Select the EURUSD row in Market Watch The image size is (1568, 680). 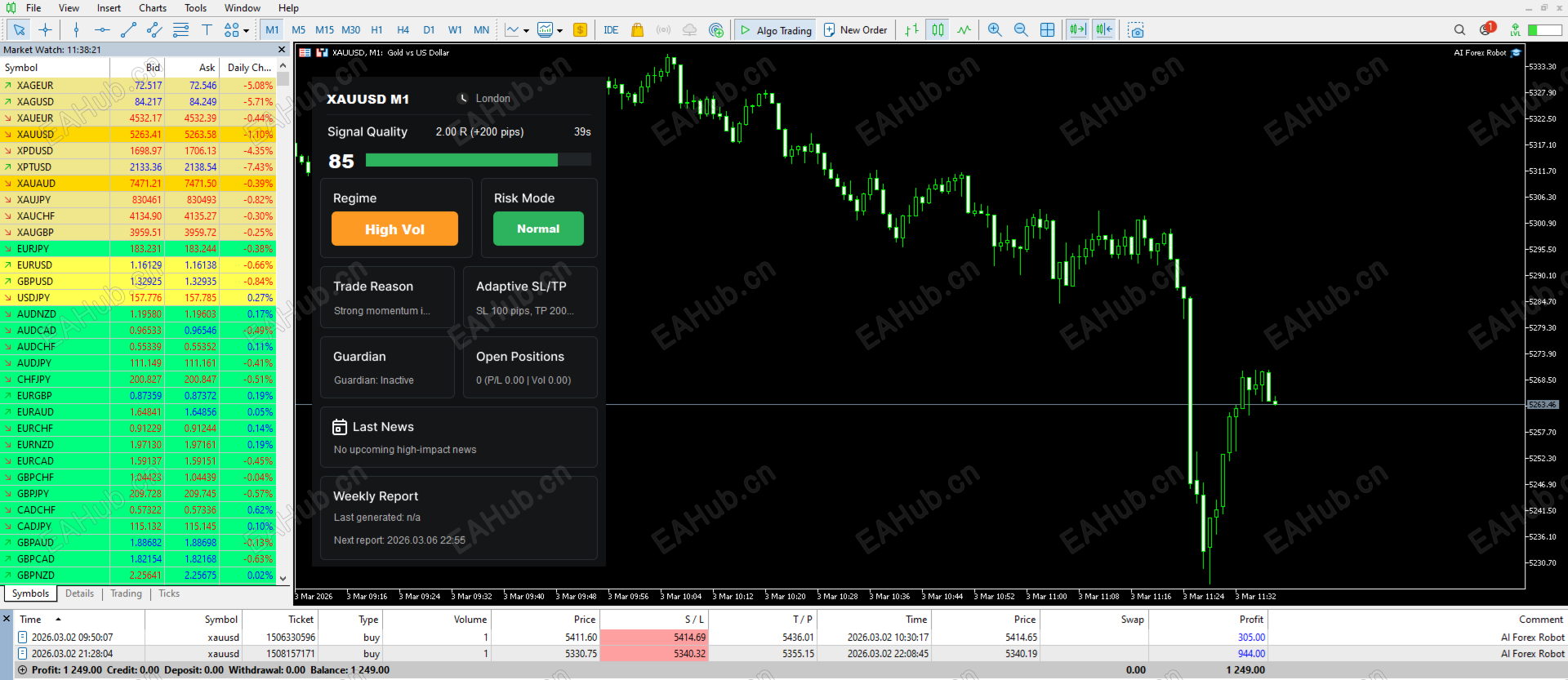(x=139, y=264)
